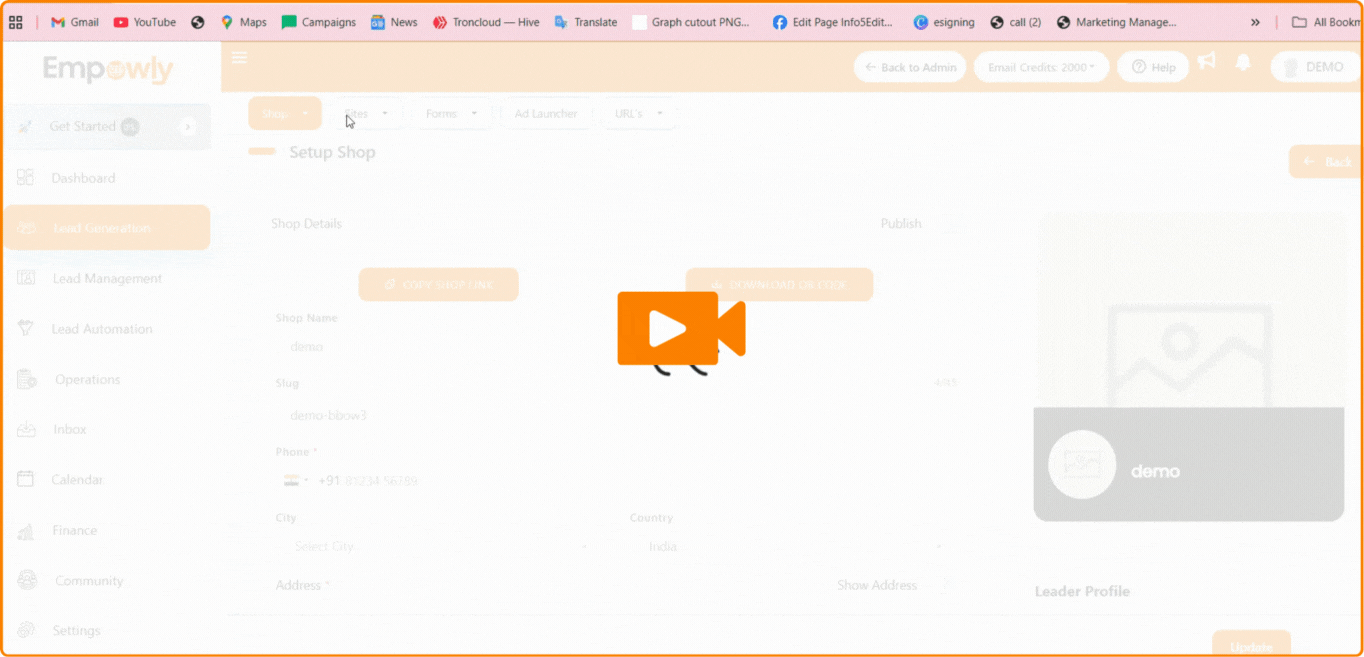
Task: Open notifications via the bell icon
Action: tap(1243, 63)
